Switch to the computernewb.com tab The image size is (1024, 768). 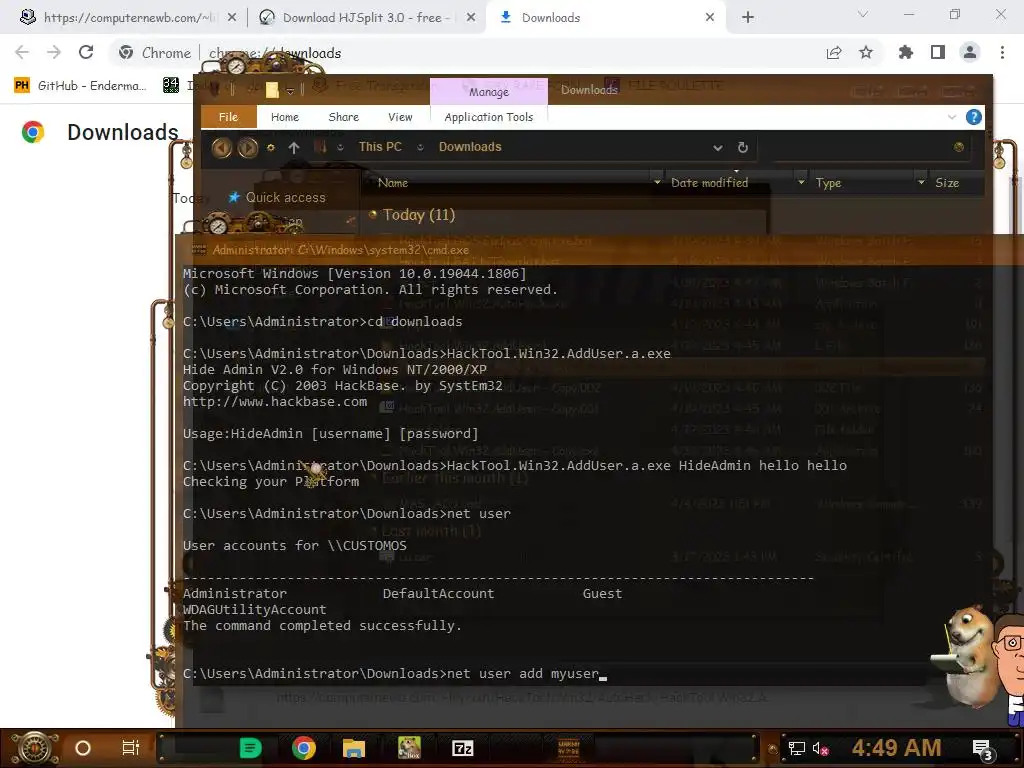[x=127, y=18]
